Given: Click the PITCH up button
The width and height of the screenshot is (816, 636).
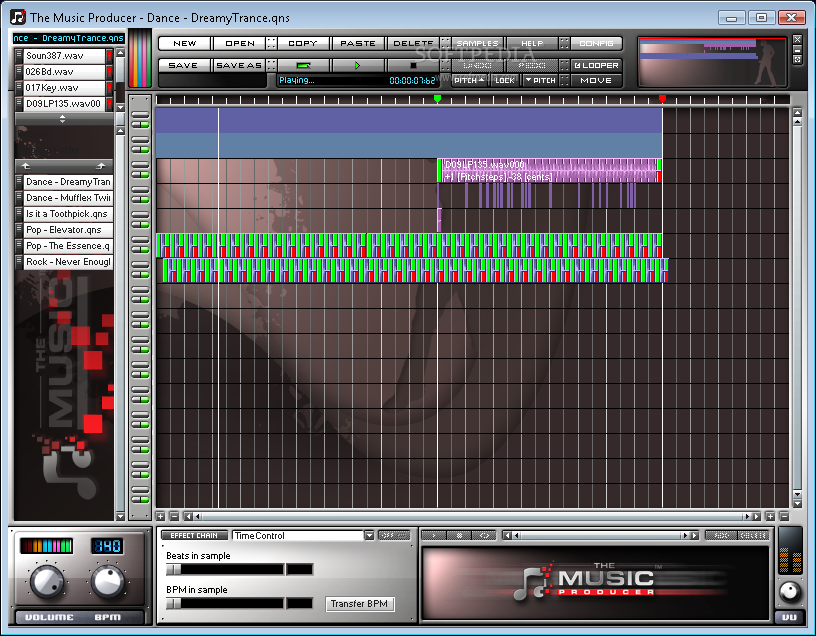Looking at the screenshot, I should pyautogui.click(x=469, y=80).
